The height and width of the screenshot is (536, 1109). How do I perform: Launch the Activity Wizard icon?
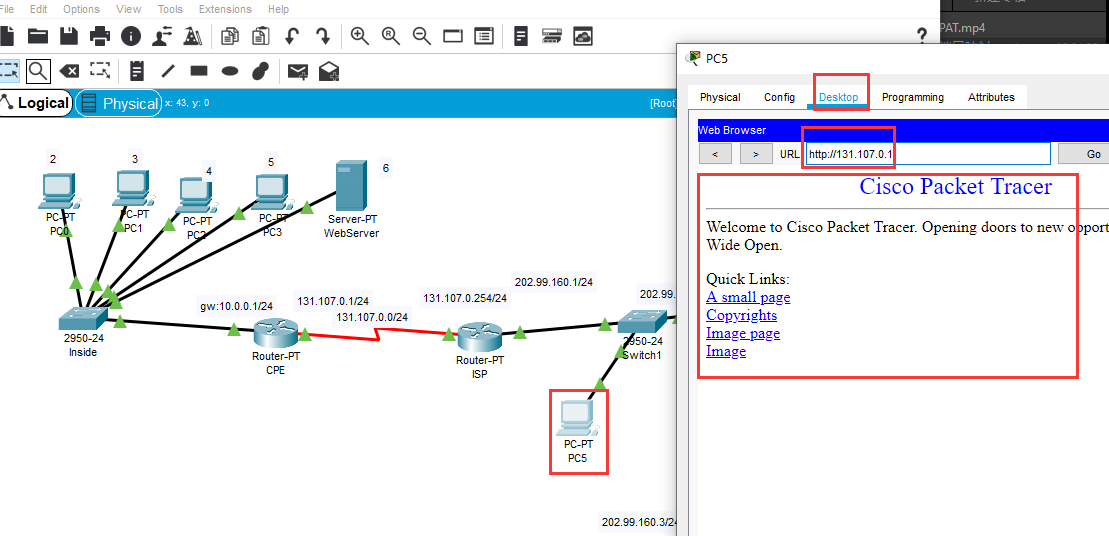[x=192, y=36]
